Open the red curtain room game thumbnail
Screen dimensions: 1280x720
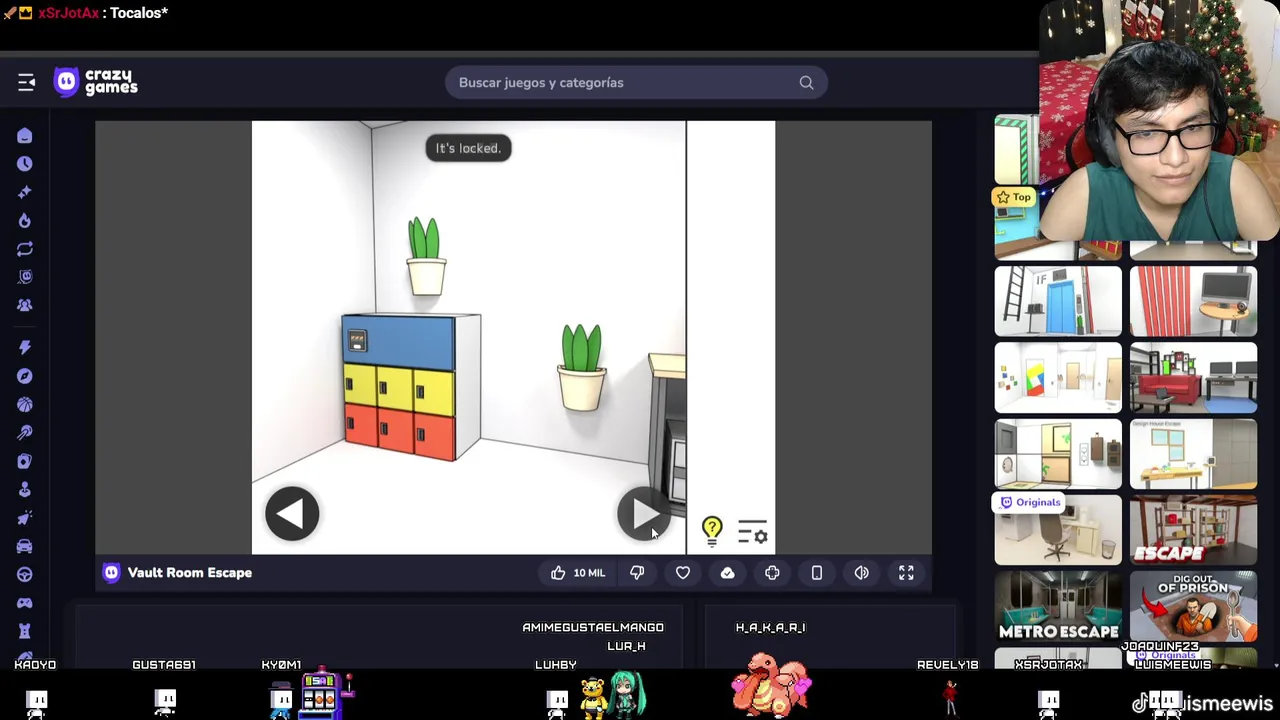click(x=1193, y=301)
